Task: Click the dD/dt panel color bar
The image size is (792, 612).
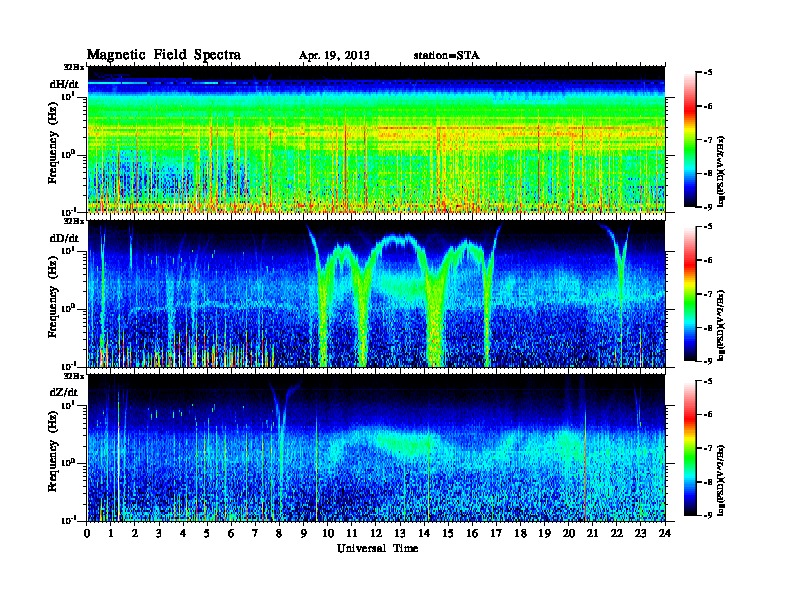Action: click(690, 294)
